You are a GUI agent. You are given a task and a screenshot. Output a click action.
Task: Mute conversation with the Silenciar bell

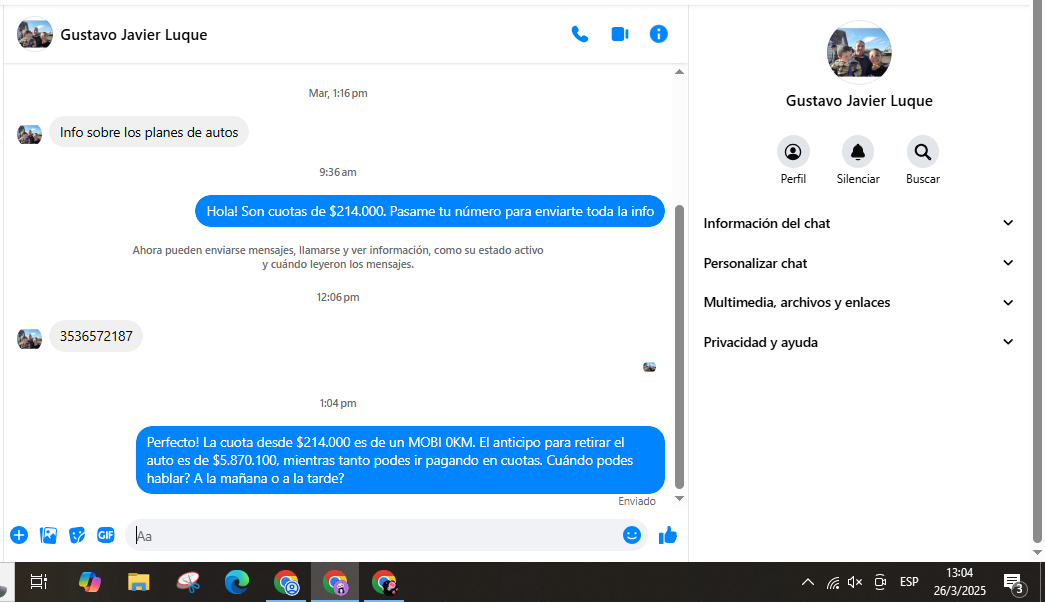pos(858,152)
